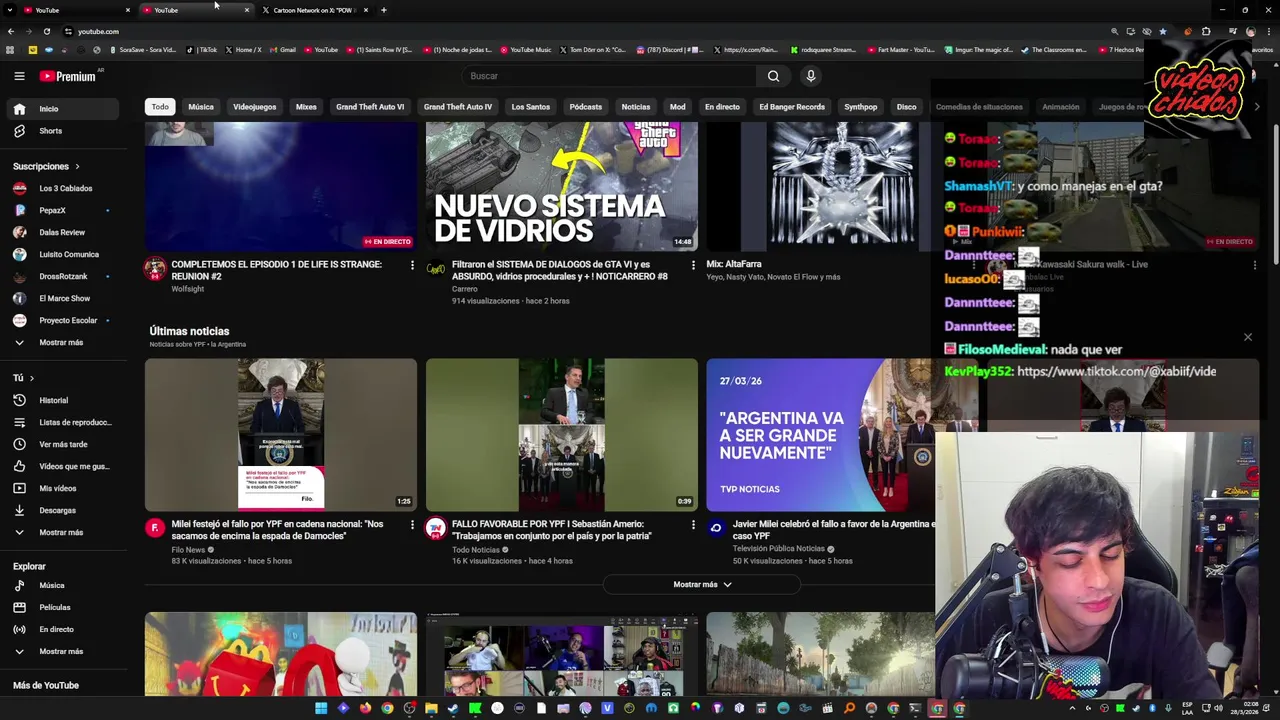The width and height of the screenshot is (1280, 720).
Task: Select Grand Theft Auto IV chip
Action: pos(458,107)
